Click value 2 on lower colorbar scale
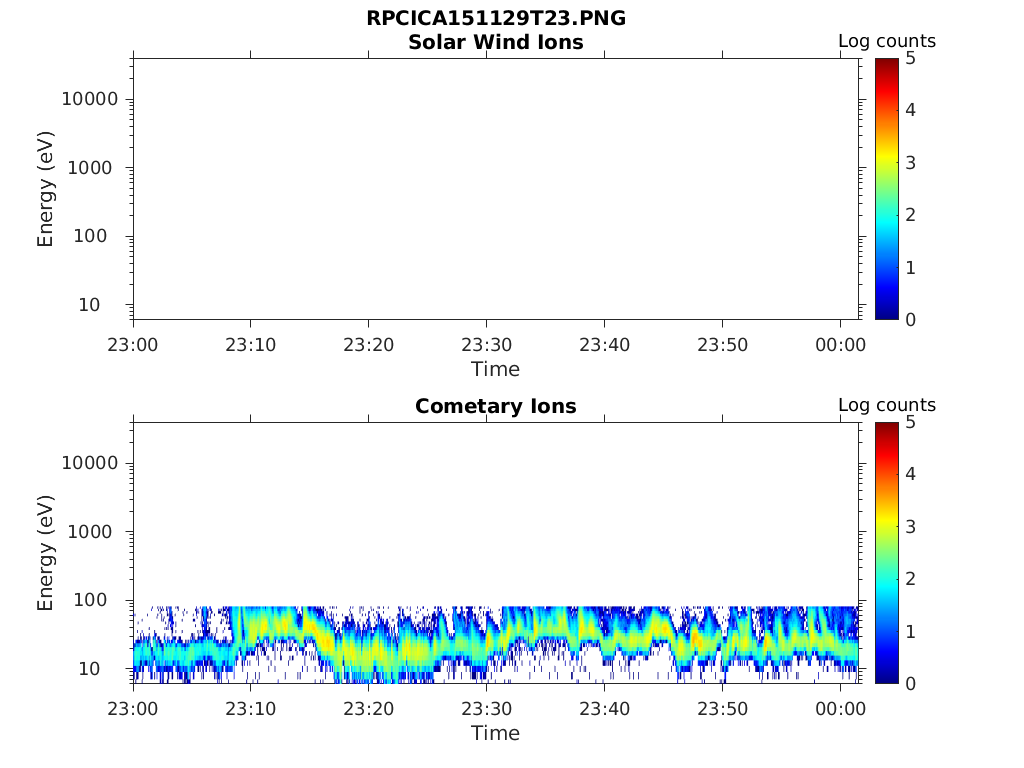This screenshot has height=768, width=1024. [x=910, y=579]
